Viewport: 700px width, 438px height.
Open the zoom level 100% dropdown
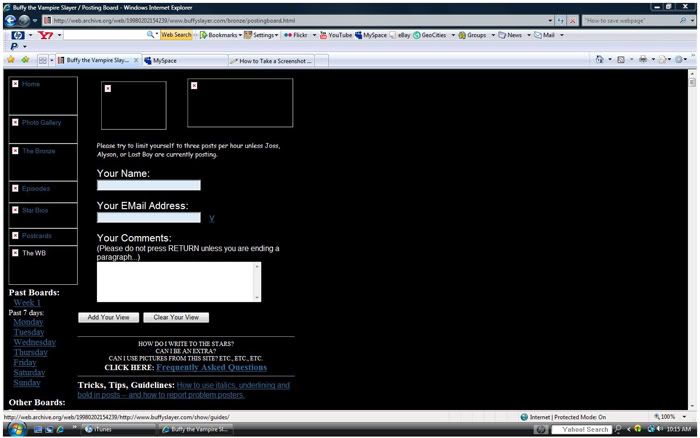tap(684, 417)
